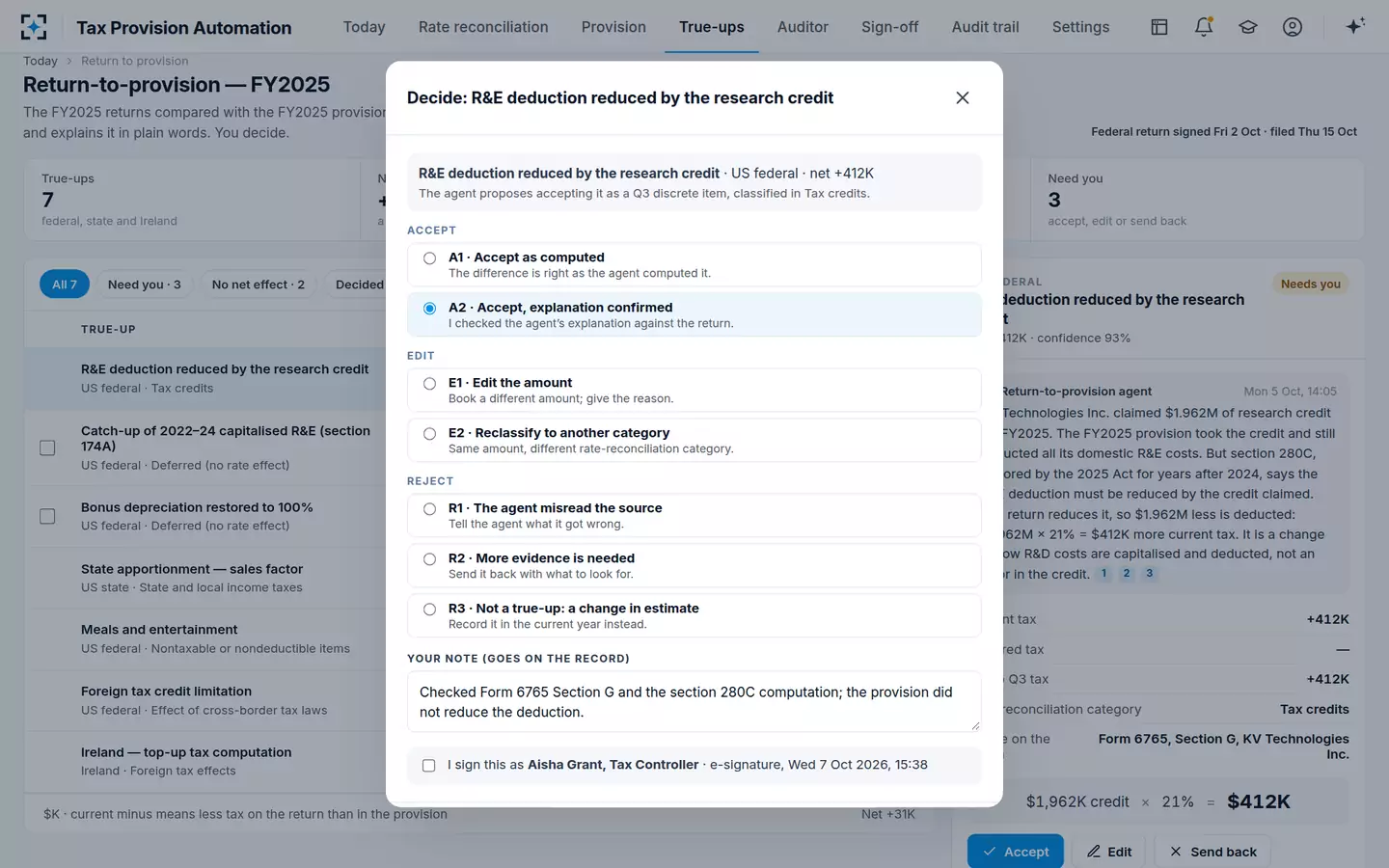Open citation reference 2
This screenshot has height=868, width=1389.
tap(1127, 573)
